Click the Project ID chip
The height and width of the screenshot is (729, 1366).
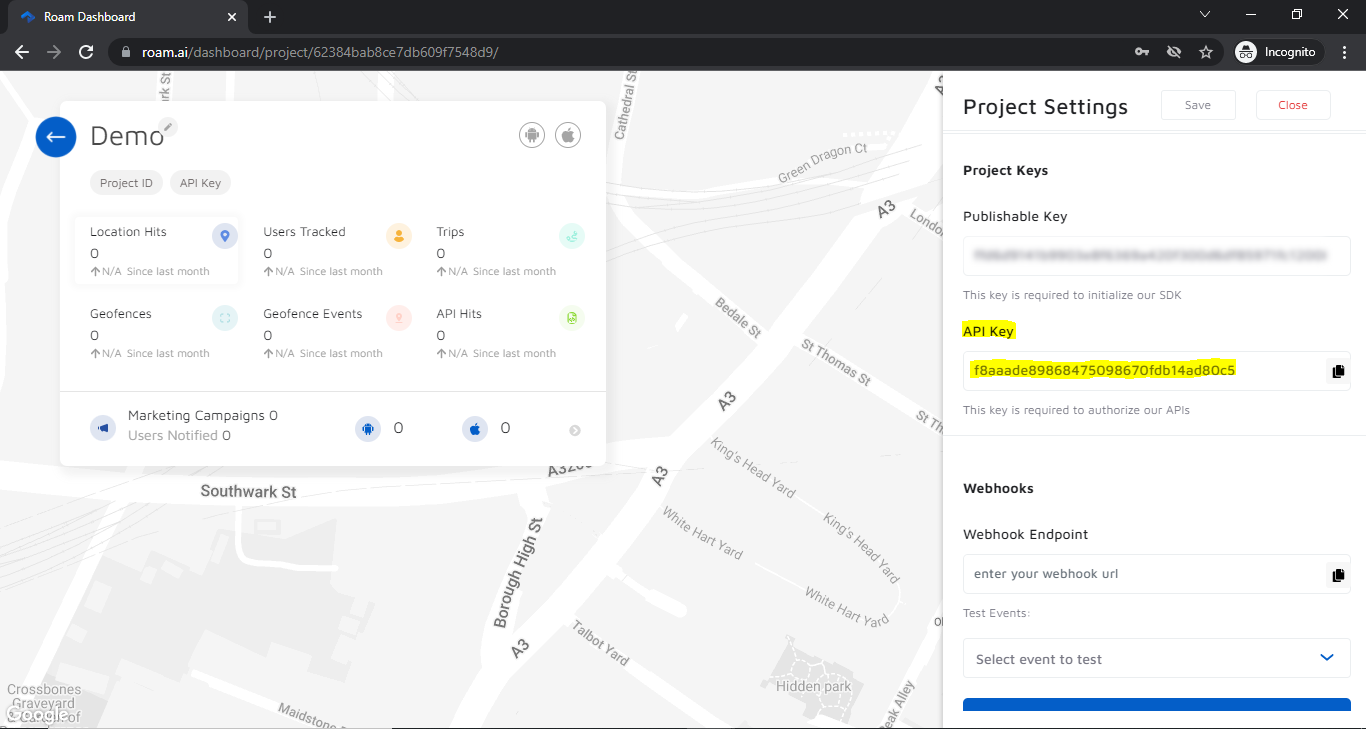click(126, 183)
